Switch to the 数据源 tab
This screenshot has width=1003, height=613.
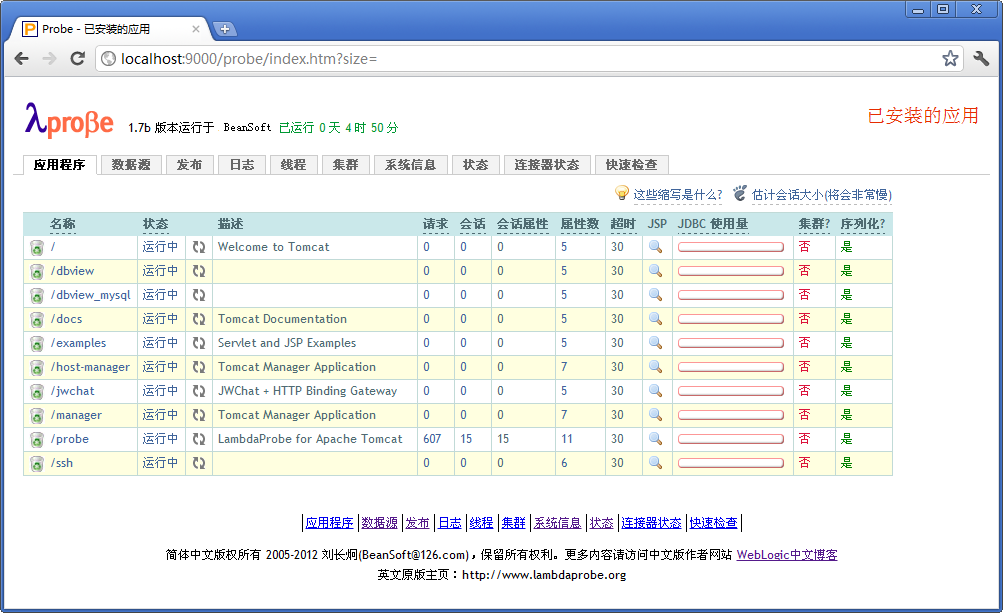(x=131, y=164)
